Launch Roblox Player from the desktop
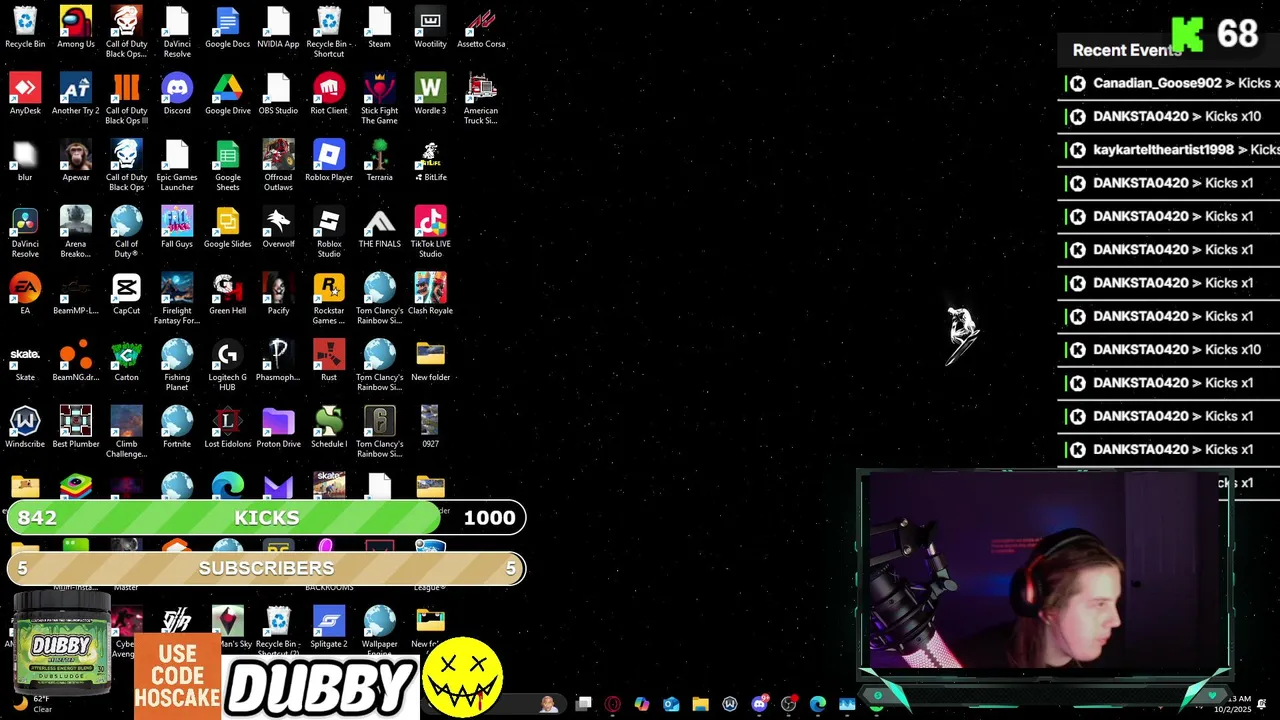The width and height of the screenshot is (1280, 720). coord(329,160)
